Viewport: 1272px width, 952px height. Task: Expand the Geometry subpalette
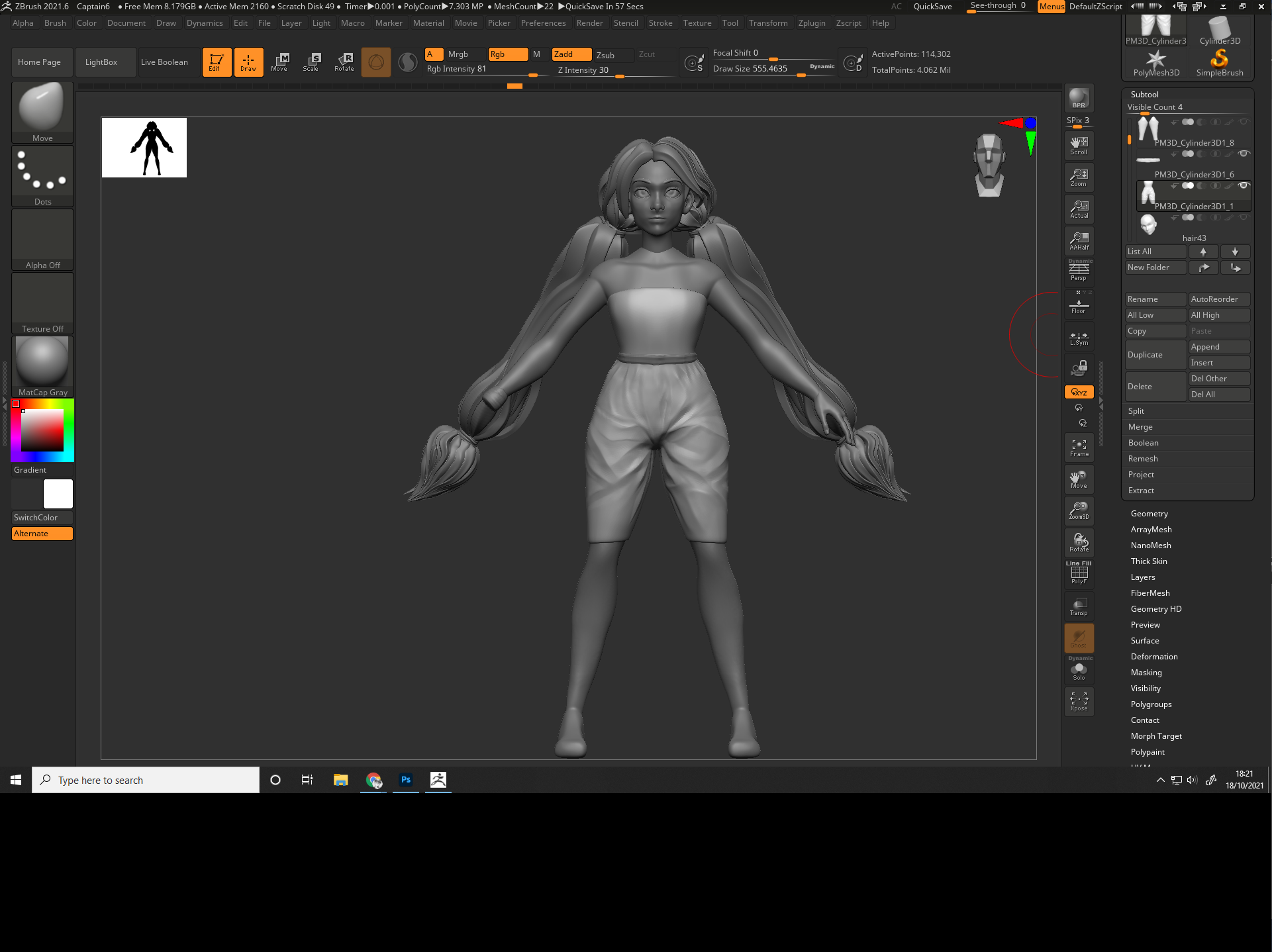(1149, 514)
